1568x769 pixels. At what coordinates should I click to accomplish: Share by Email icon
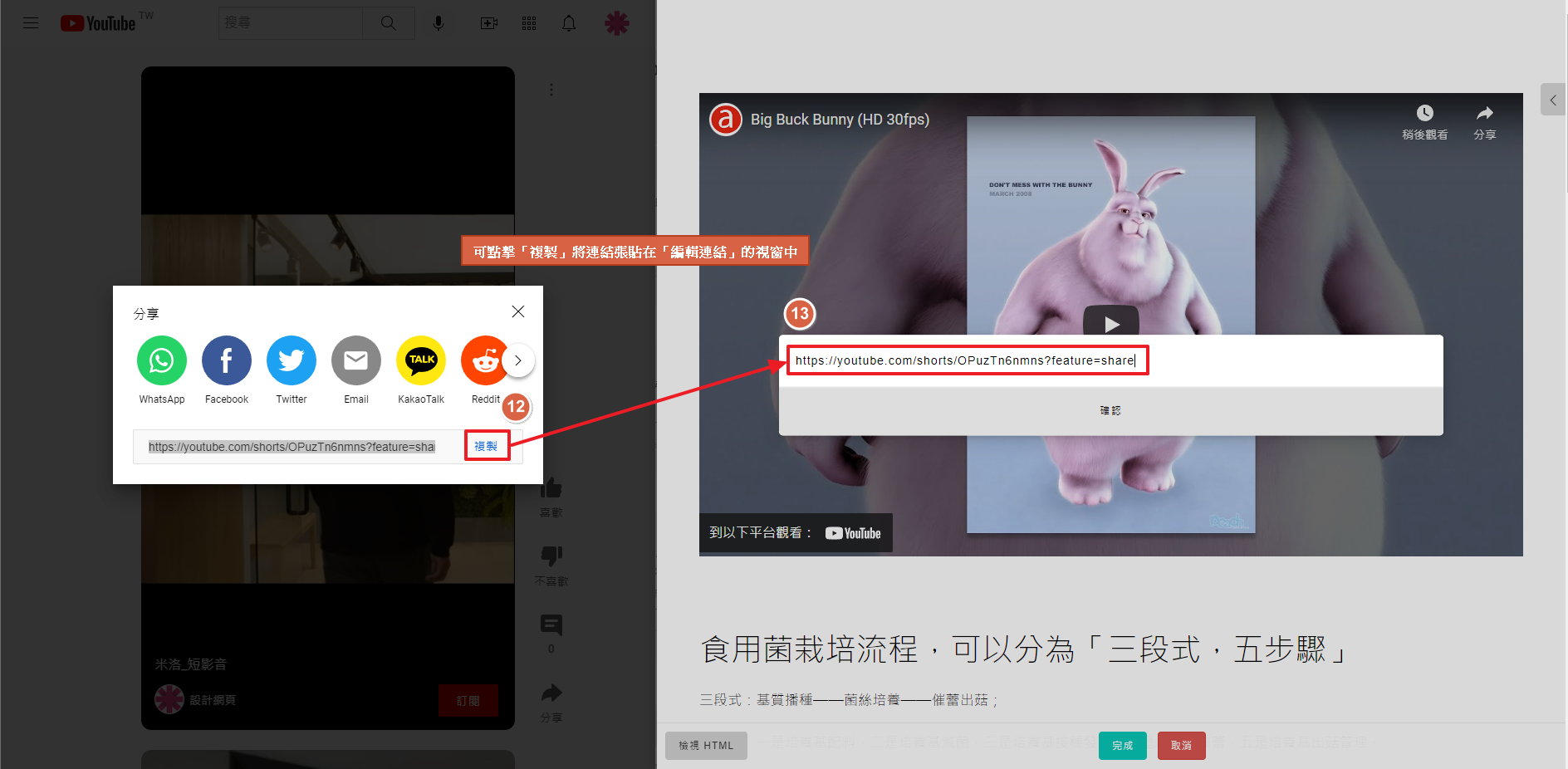coord(355,360)
